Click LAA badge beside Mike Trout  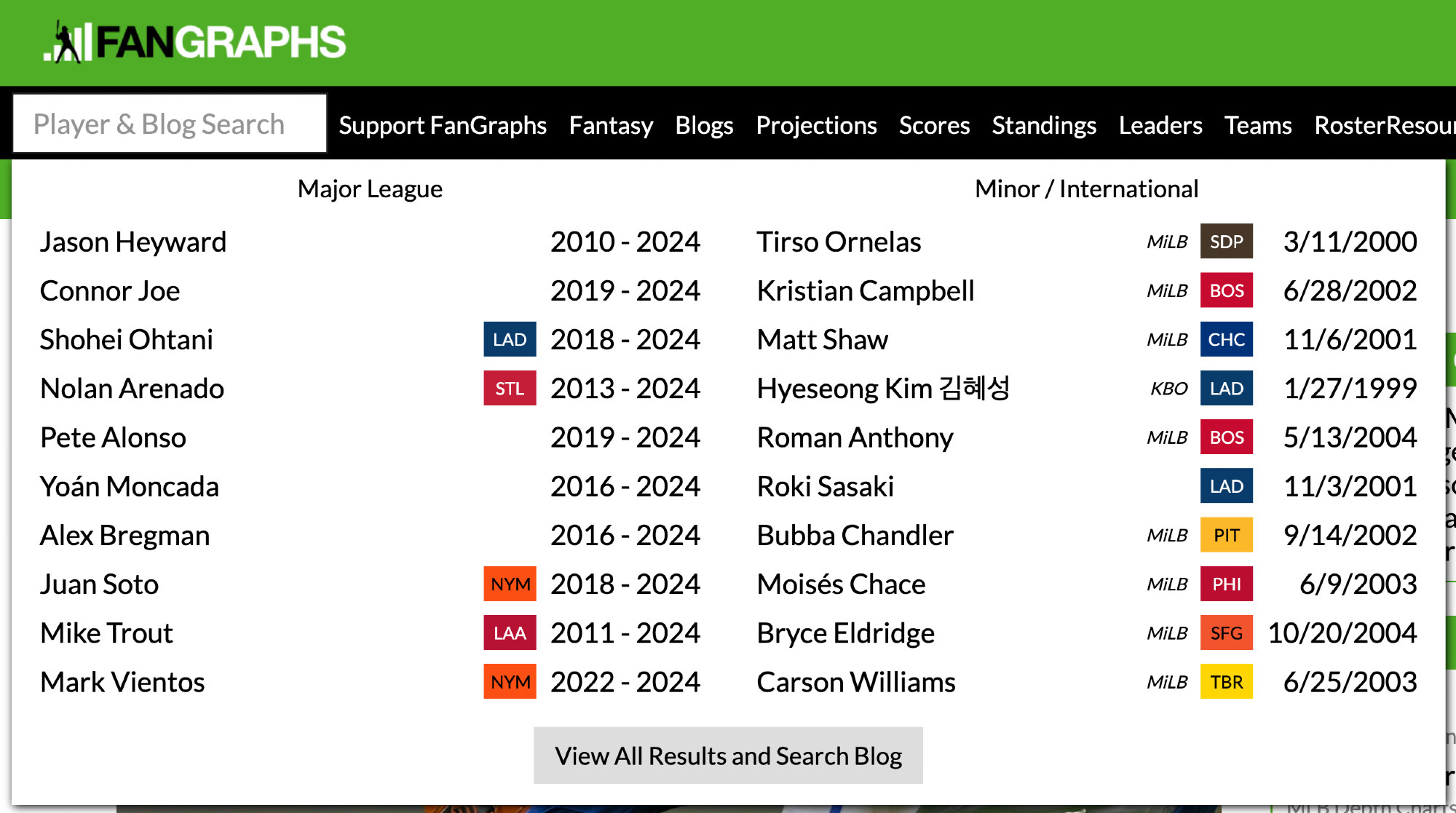coord(510,632)
